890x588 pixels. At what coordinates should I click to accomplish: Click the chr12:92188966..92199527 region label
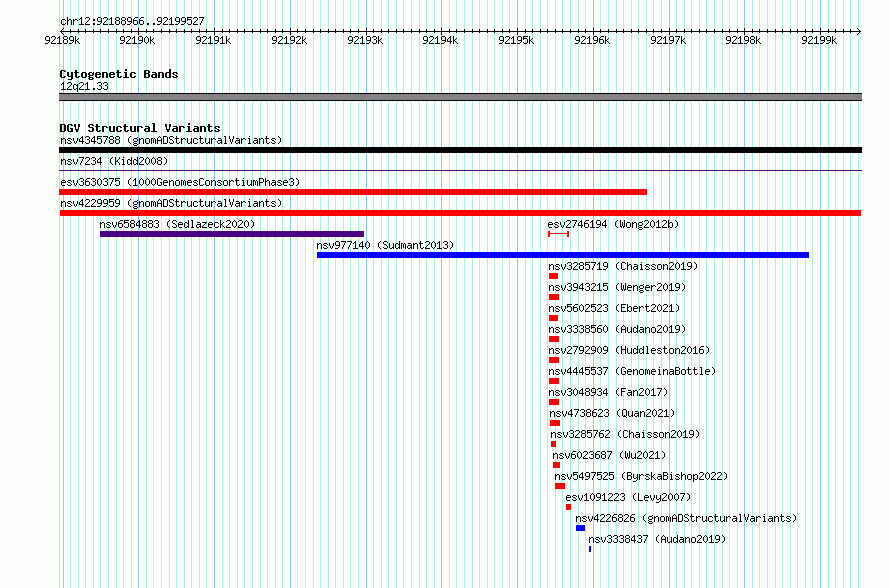tap(132, 22)
